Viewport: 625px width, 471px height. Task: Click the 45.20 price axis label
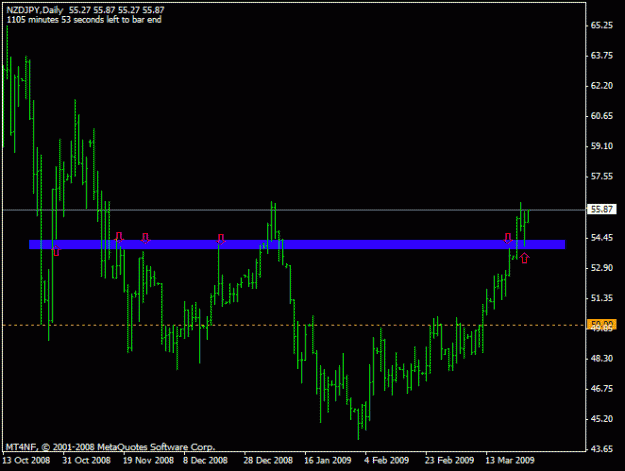[x=601, y=419]
